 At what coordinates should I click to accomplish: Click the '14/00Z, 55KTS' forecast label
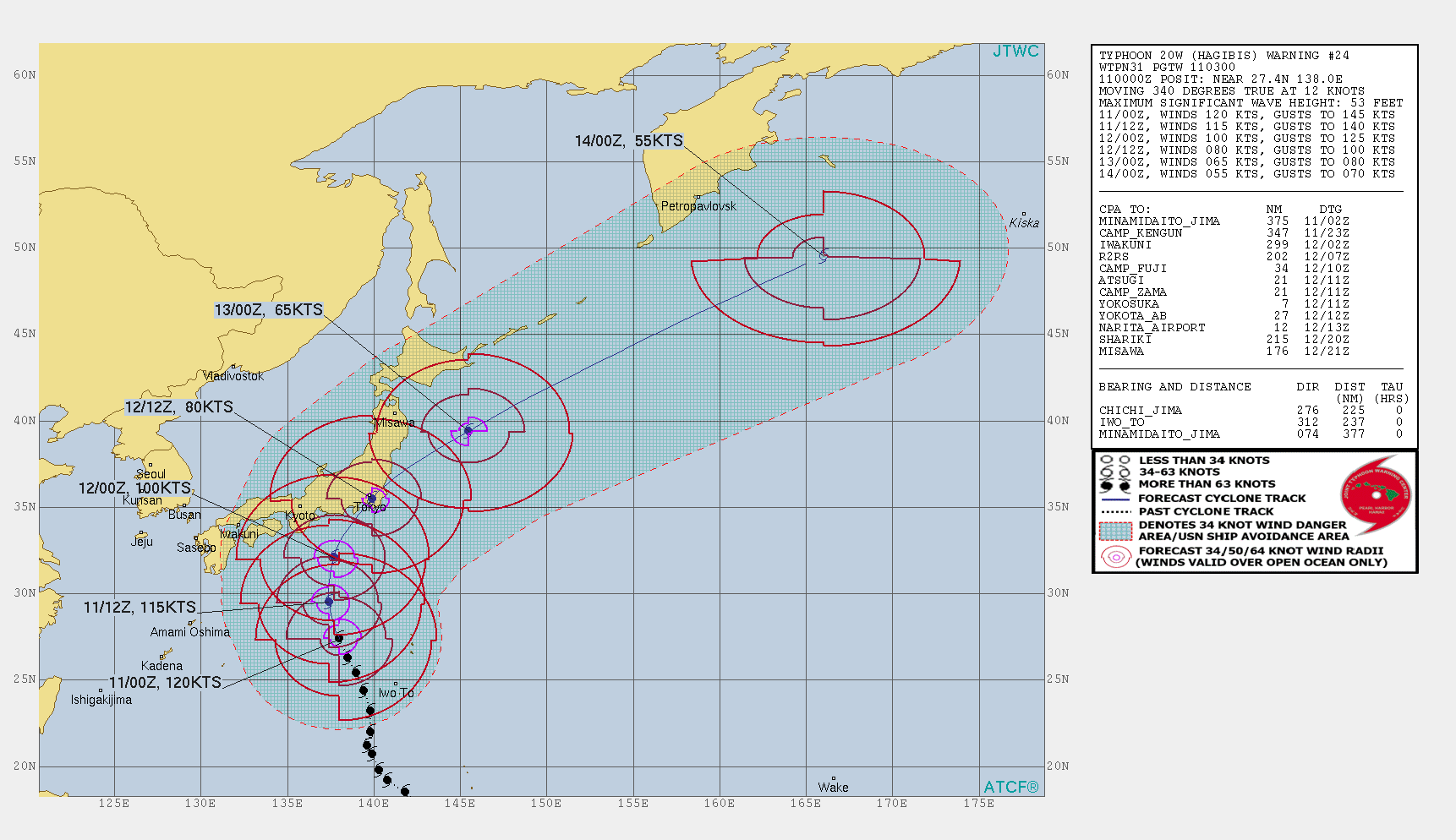coord(628,141)
